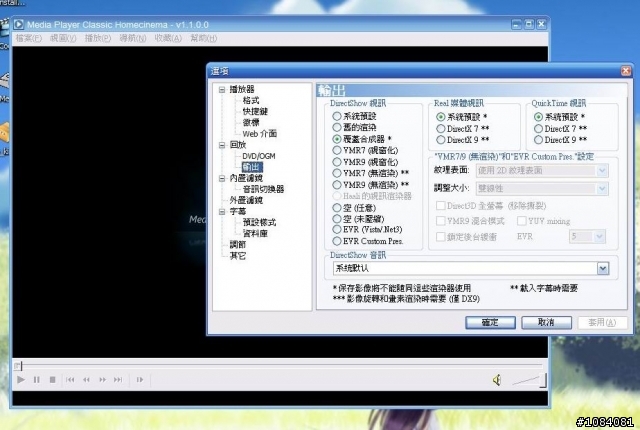The width and height of the screenshot is (640, 430).
Task: Click the frame step icon
Action: [140, 380]
